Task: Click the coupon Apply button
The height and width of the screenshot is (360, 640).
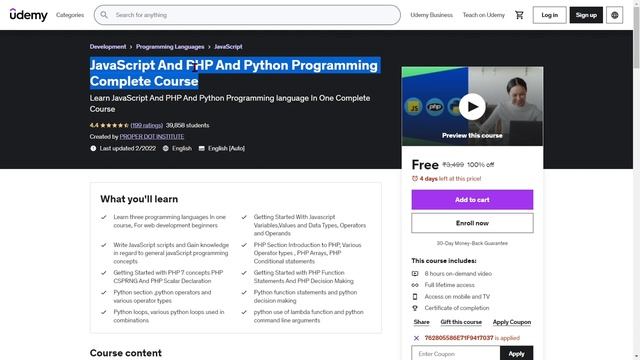Action: click(516, 354)
